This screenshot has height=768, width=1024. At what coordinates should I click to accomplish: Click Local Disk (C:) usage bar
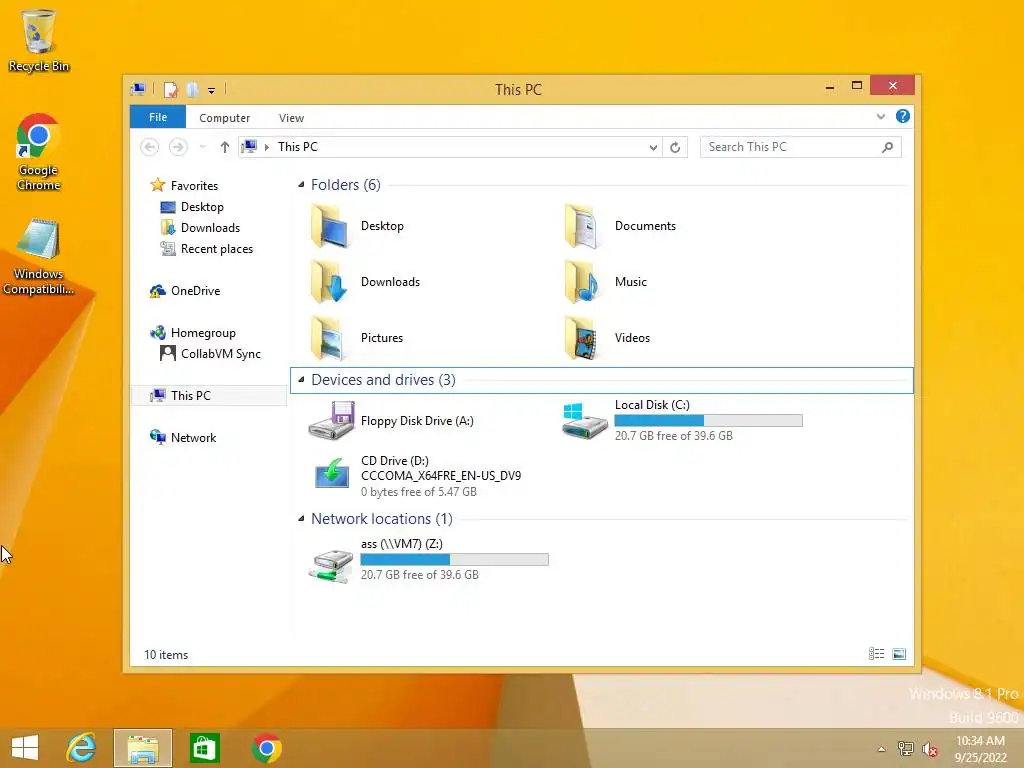[x=709, y=421]
